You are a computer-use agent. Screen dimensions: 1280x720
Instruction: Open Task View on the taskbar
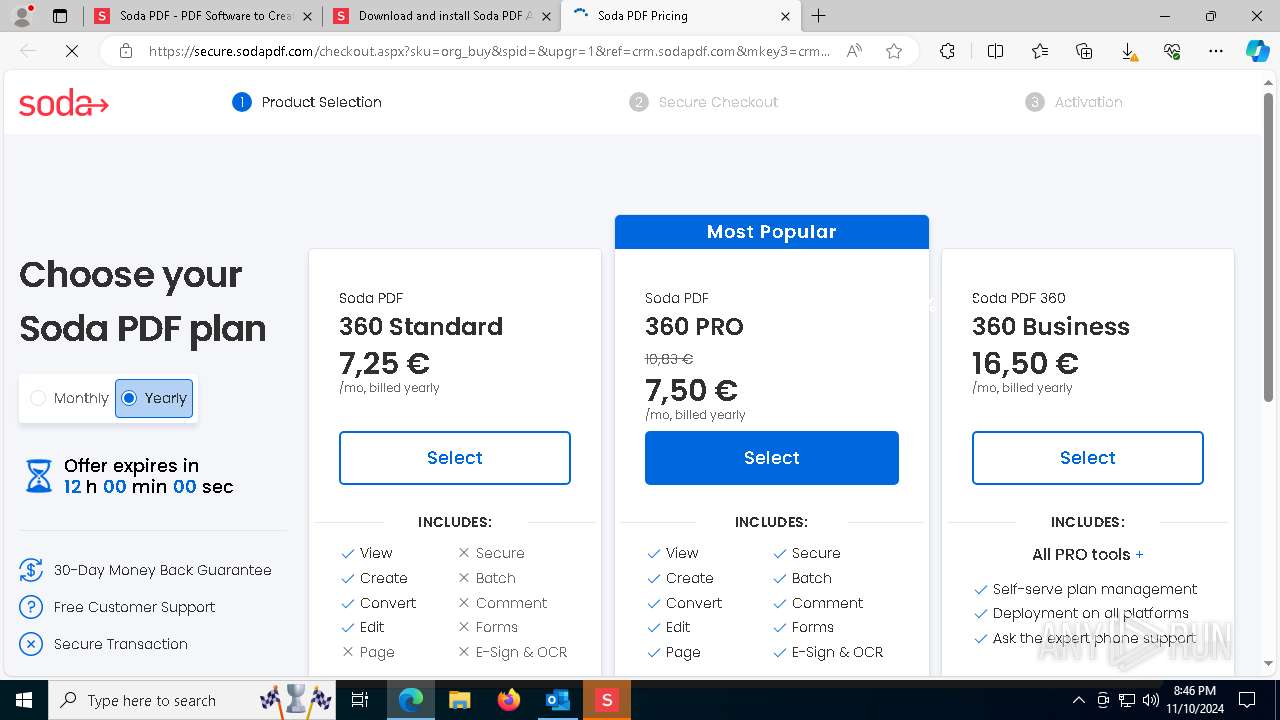360,700
